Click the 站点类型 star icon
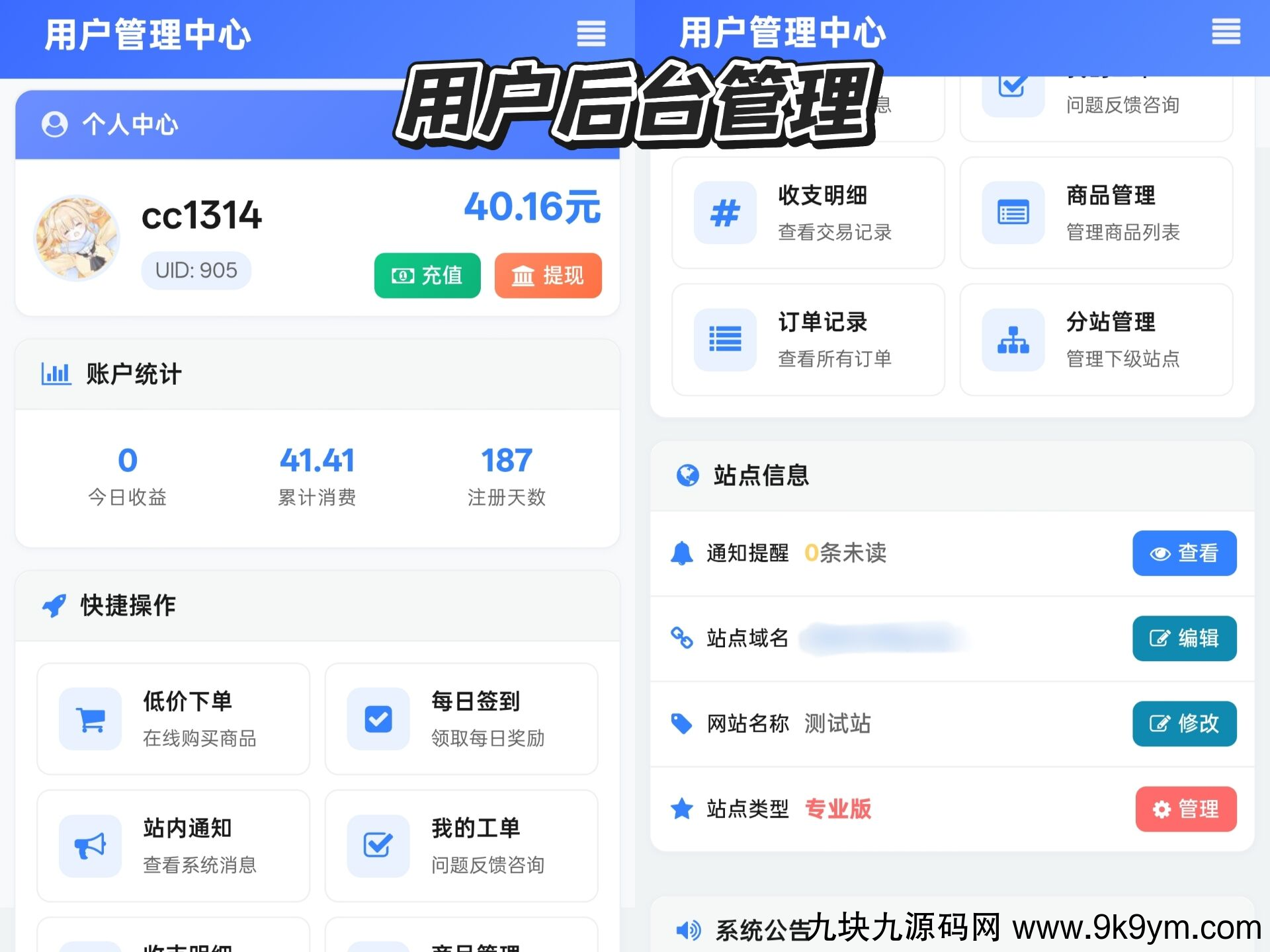The width and height of the screenshot is (1270, 952). pyautogui.click(x=681, y=809)
